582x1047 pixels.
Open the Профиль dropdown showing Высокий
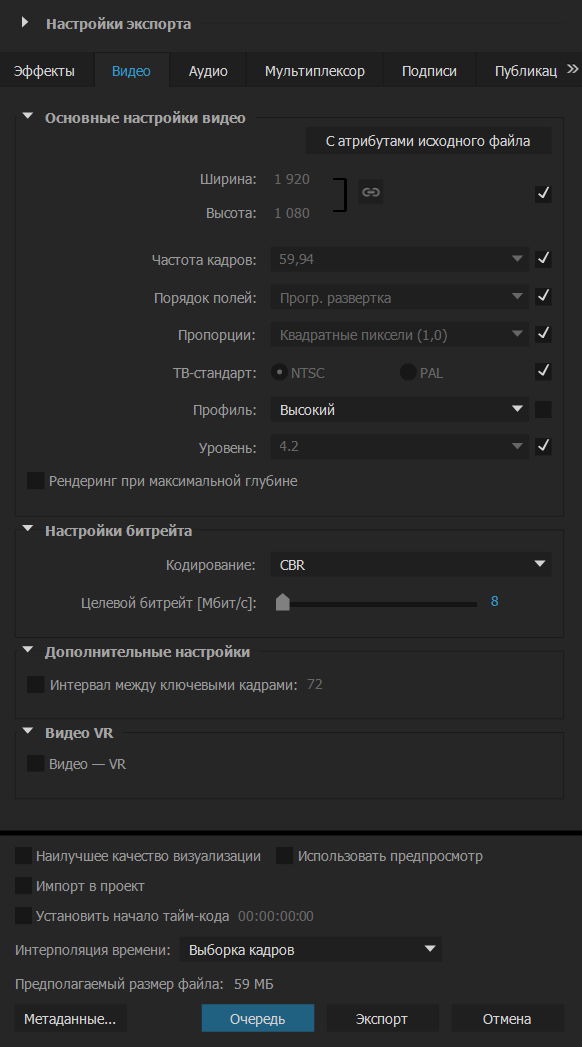point(399,409)
